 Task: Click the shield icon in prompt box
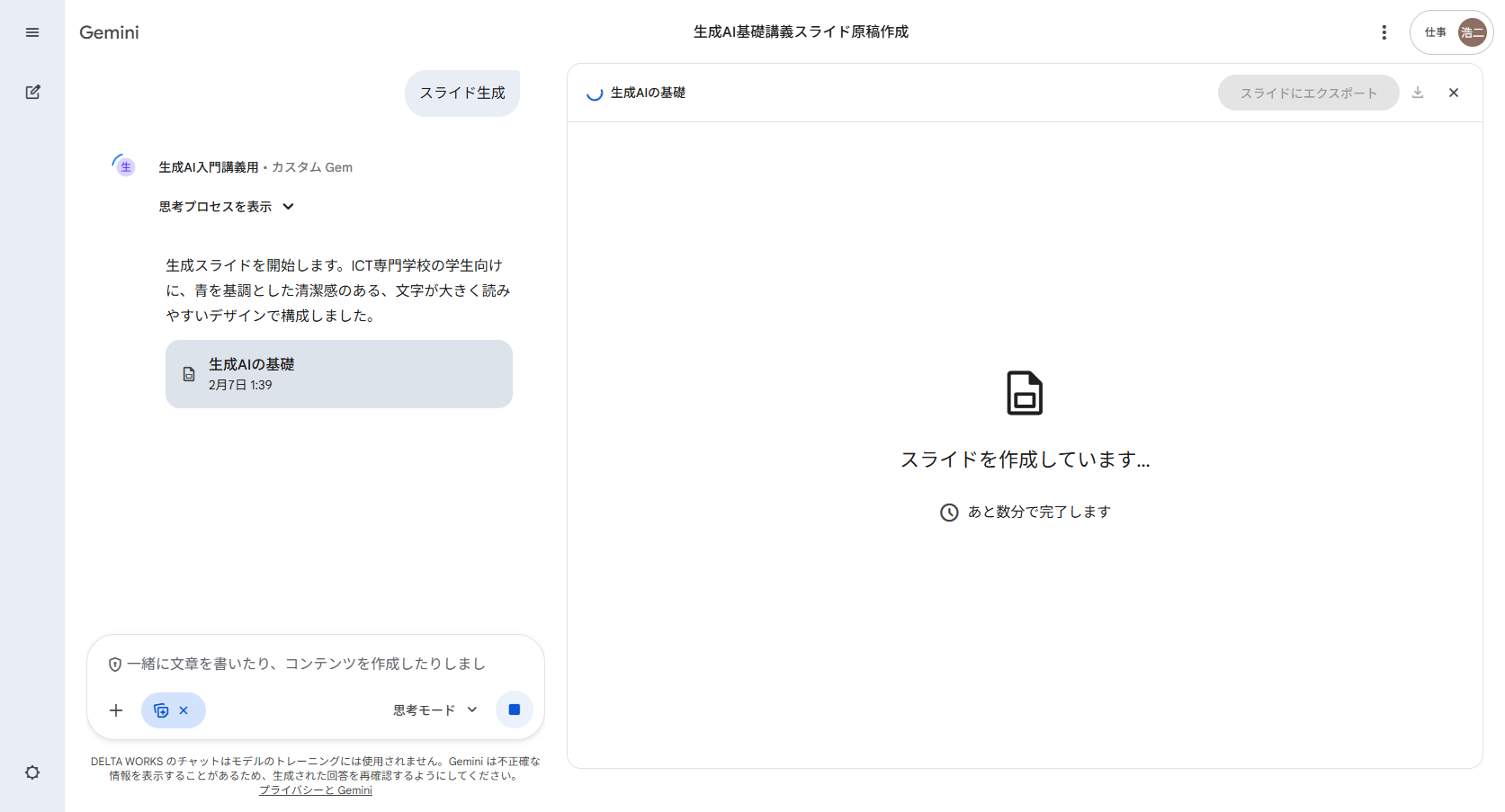point(115,665)
